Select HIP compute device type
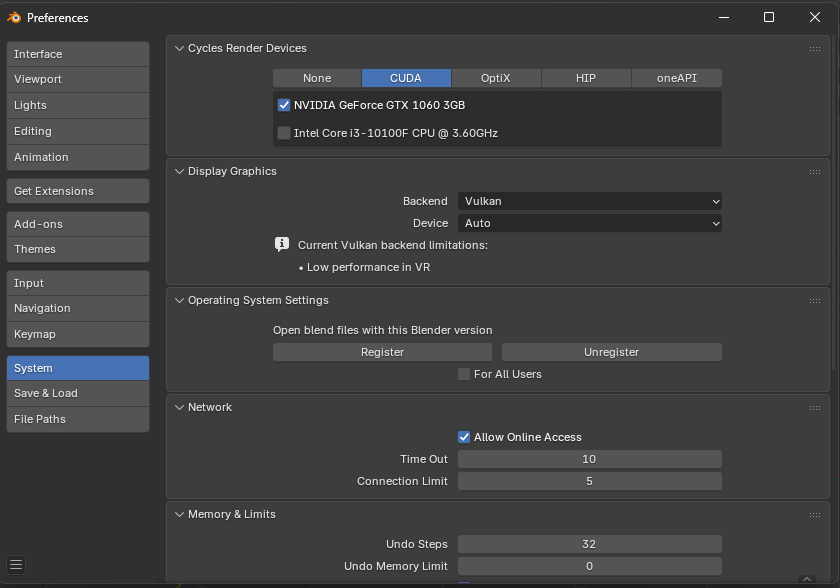840x588 pixels. pos(586,78)
